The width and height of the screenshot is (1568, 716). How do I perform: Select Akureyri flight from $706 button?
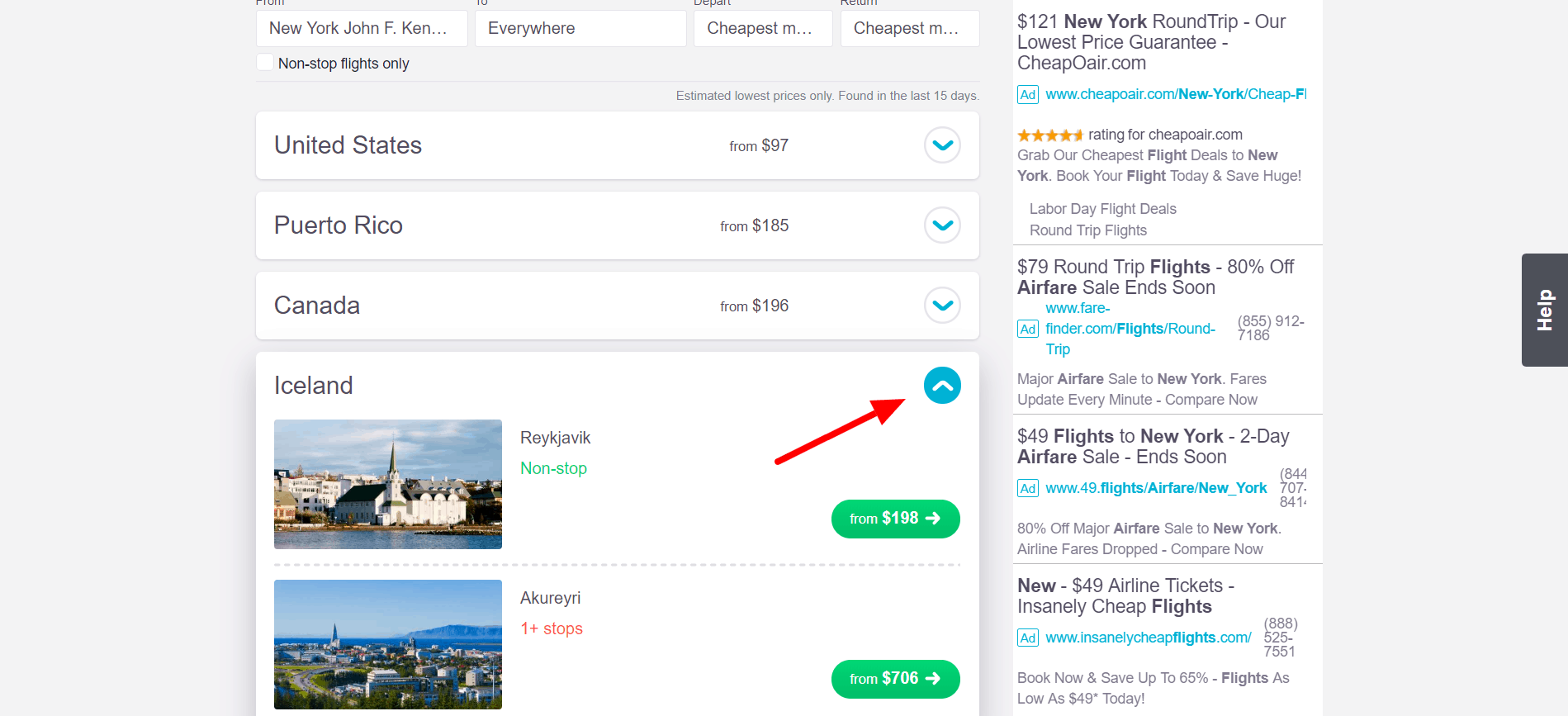(x=895, y=679)
